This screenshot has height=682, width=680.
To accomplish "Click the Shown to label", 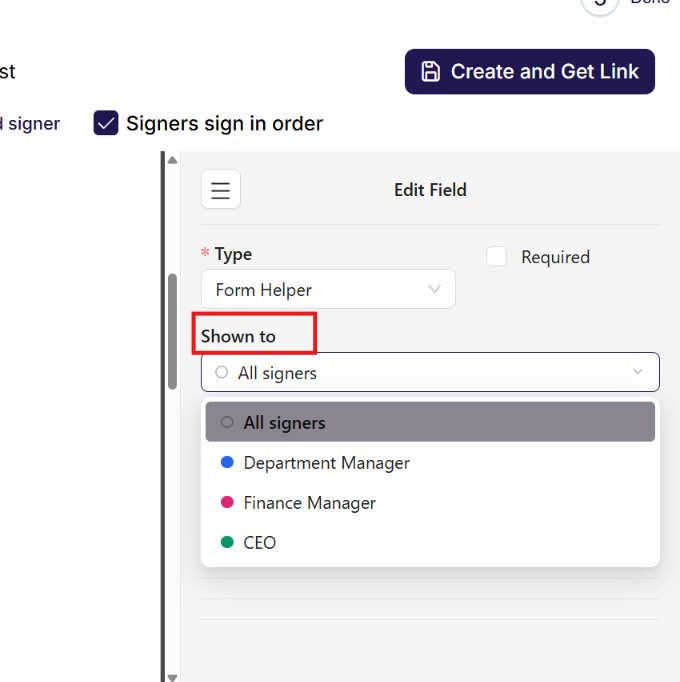I will pos(238,336).
